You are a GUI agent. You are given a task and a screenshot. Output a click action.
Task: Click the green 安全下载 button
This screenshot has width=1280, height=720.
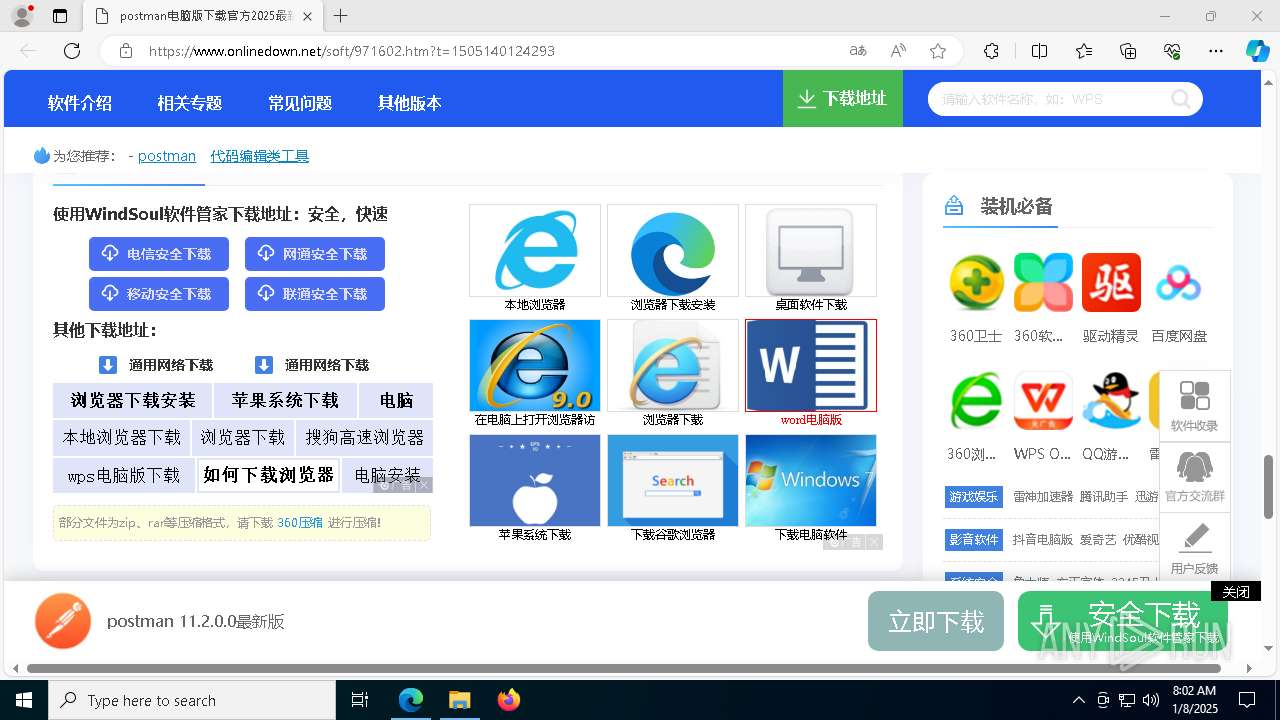1123,621
